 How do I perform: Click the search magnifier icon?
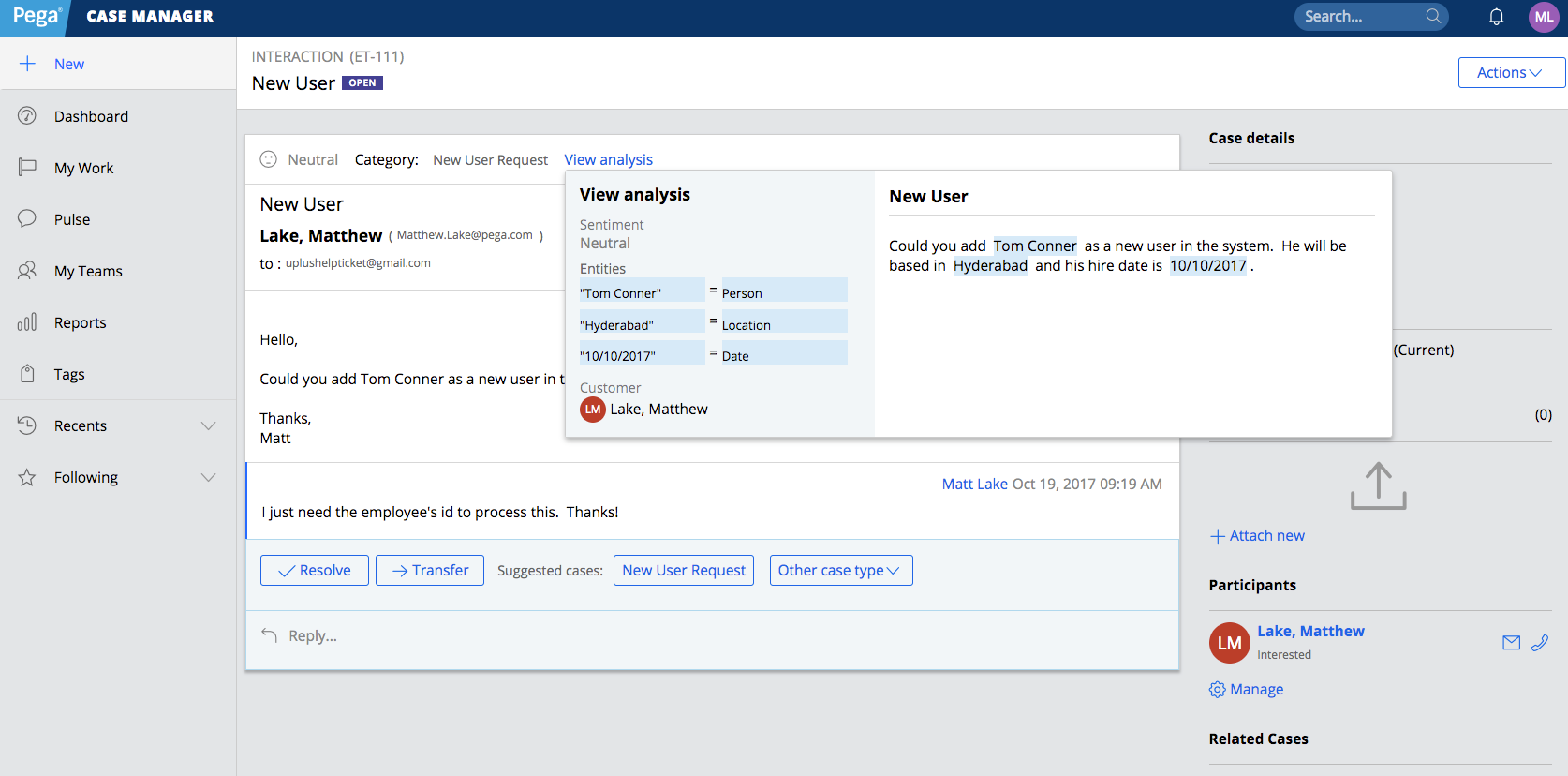point(1433,16)
